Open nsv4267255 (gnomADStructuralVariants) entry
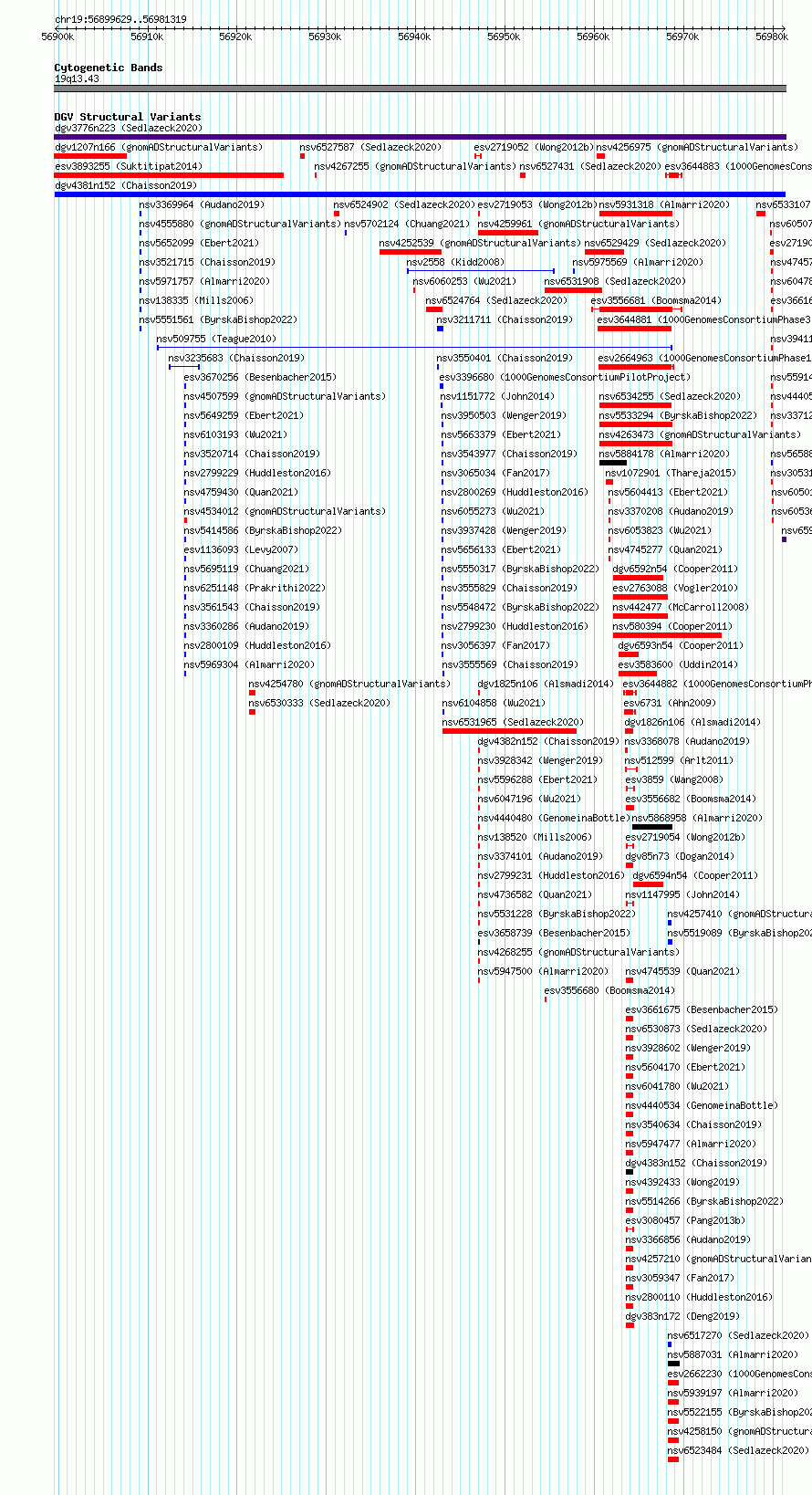 (414, 166)
